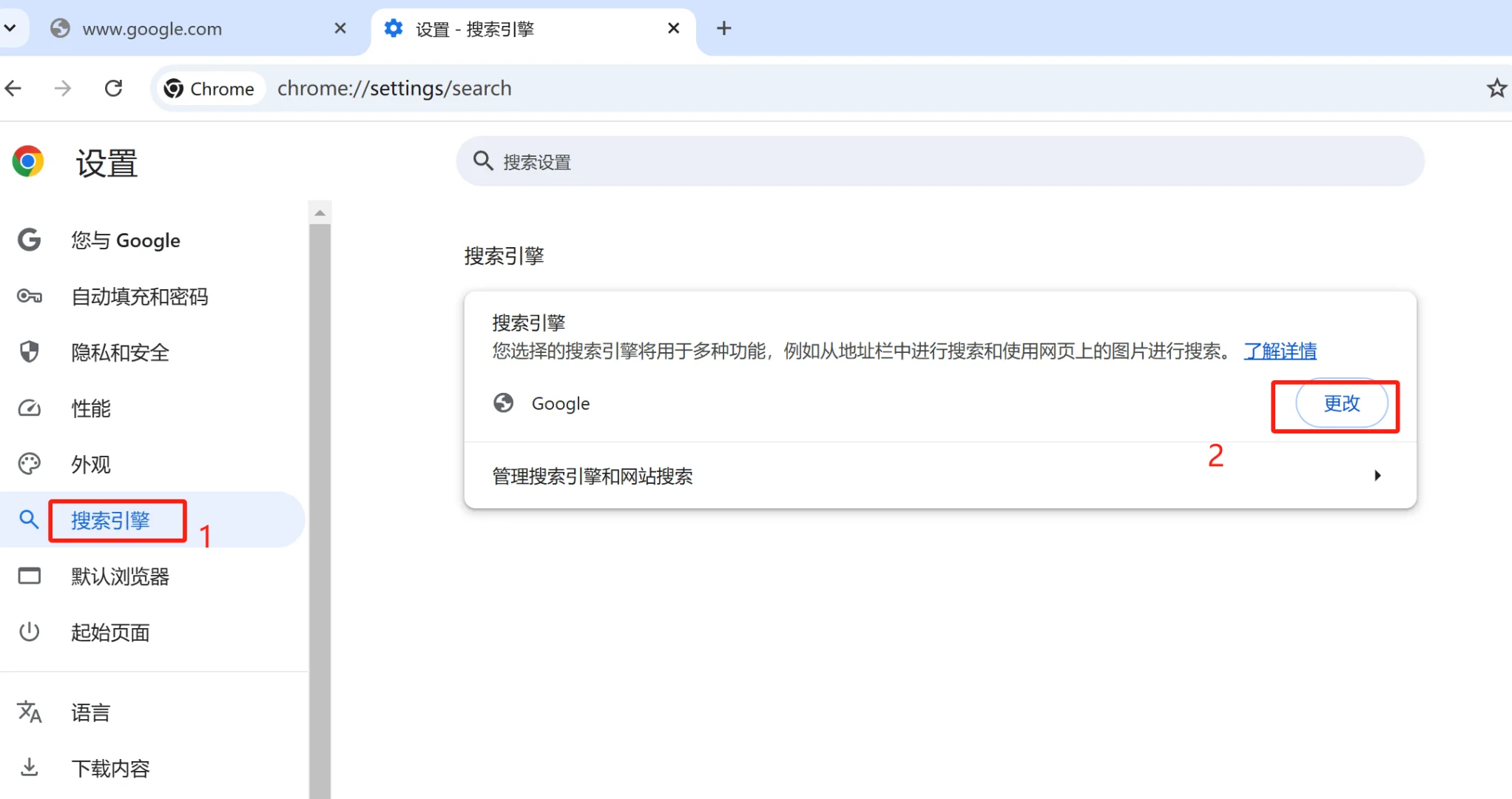Viewport: 1512px width, 799px height.
Task: Select the download icon next to 下载内容
Action: (x=29, y=768)
